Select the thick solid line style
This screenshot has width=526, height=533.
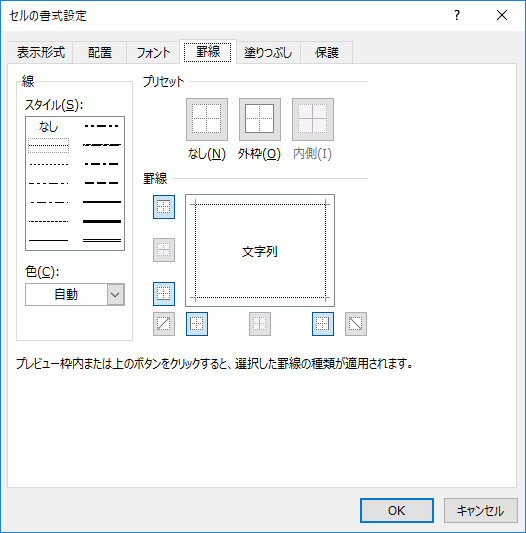point(102,221)
